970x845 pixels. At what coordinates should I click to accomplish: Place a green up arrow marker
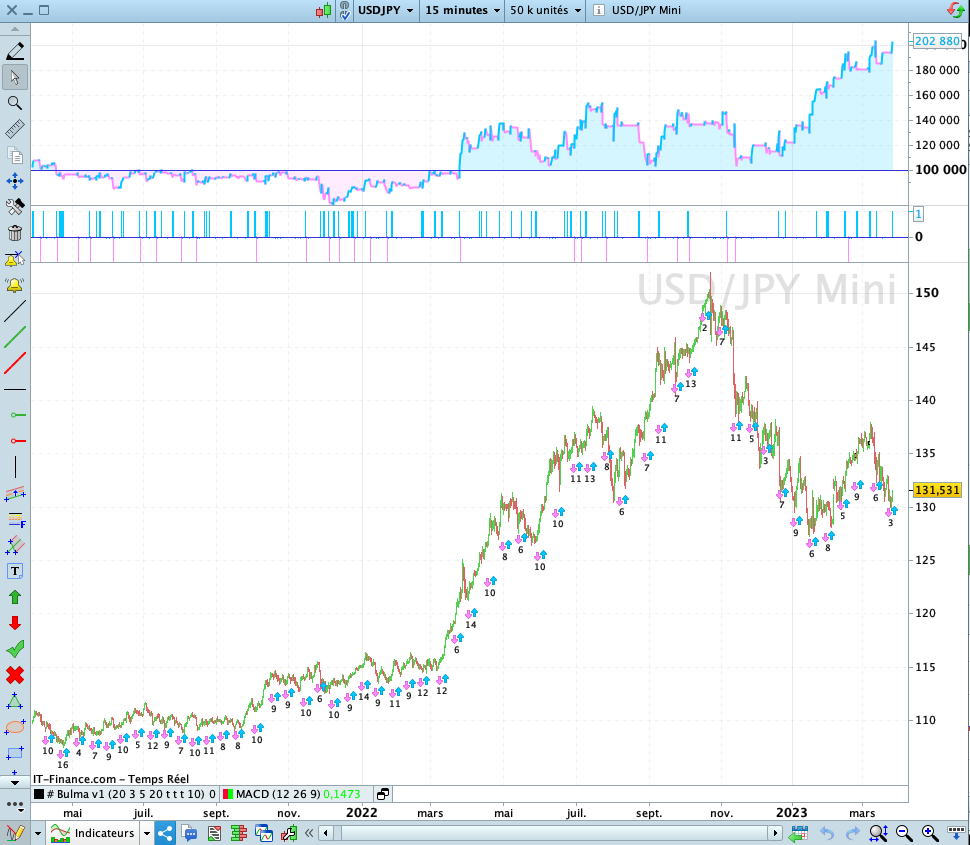(x=15, y=597)
